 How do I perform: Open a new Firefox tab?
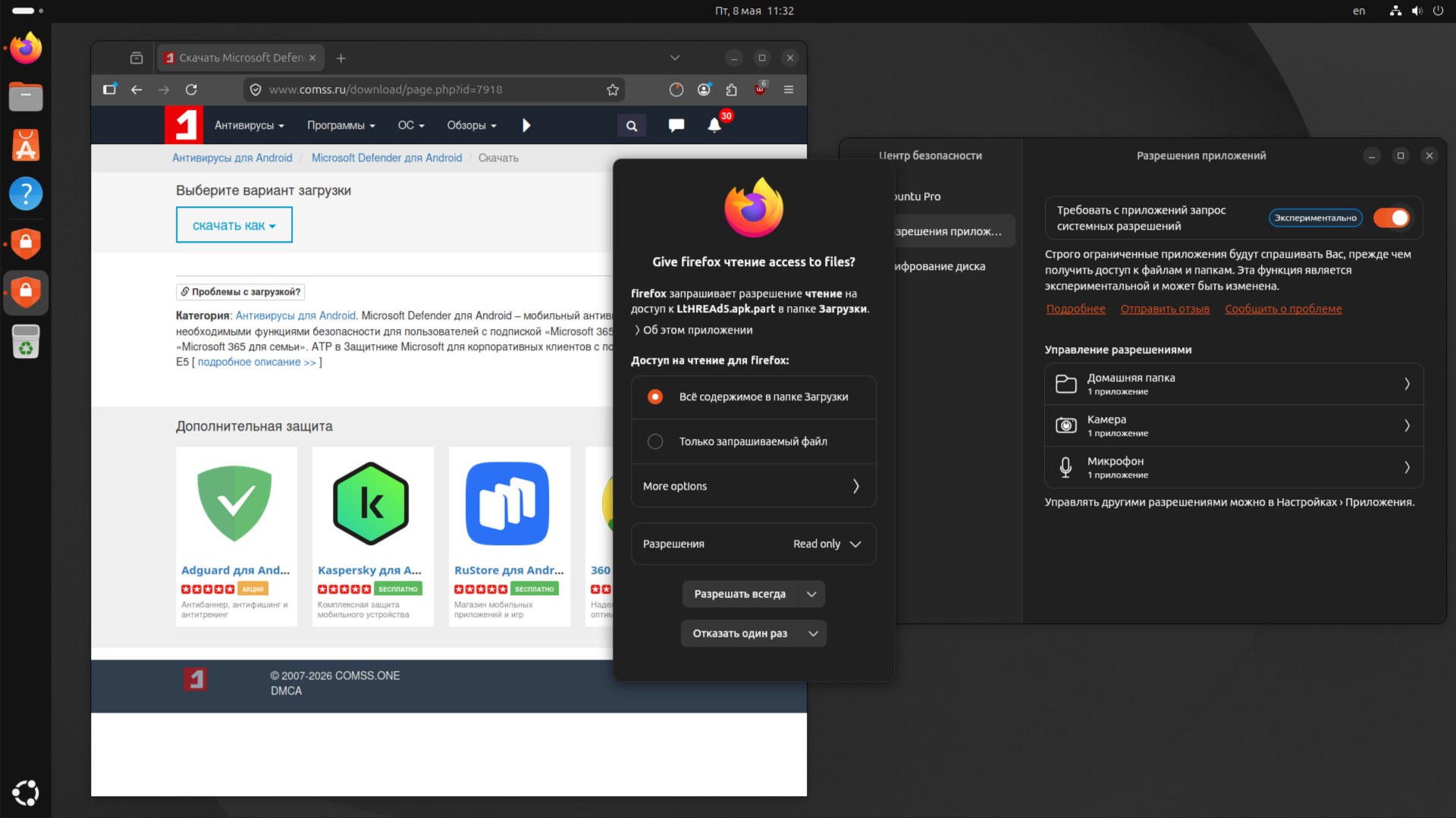341,58
